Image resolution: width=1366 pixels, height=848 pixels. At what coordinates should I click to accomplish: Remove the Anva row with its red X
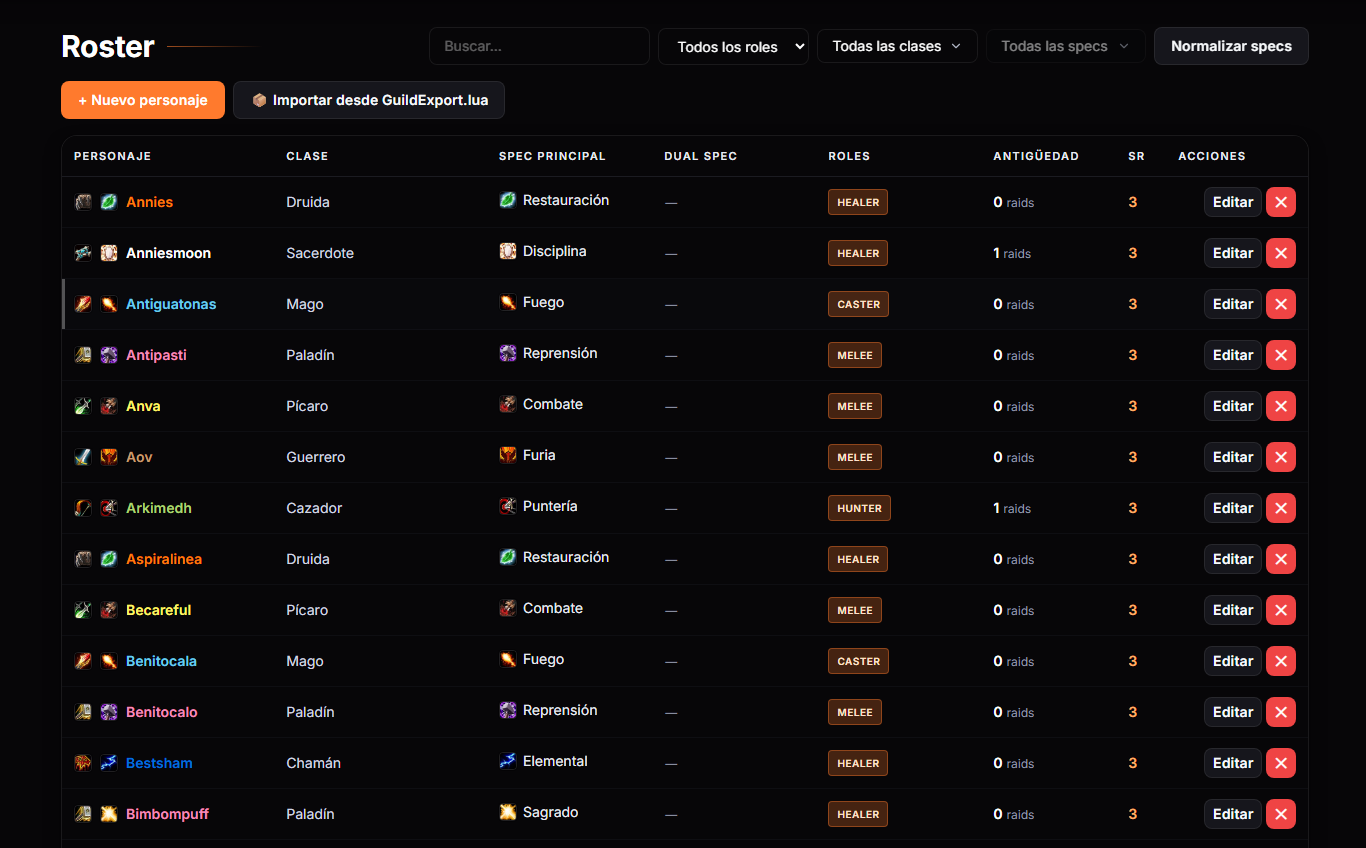coord(1281,406)
